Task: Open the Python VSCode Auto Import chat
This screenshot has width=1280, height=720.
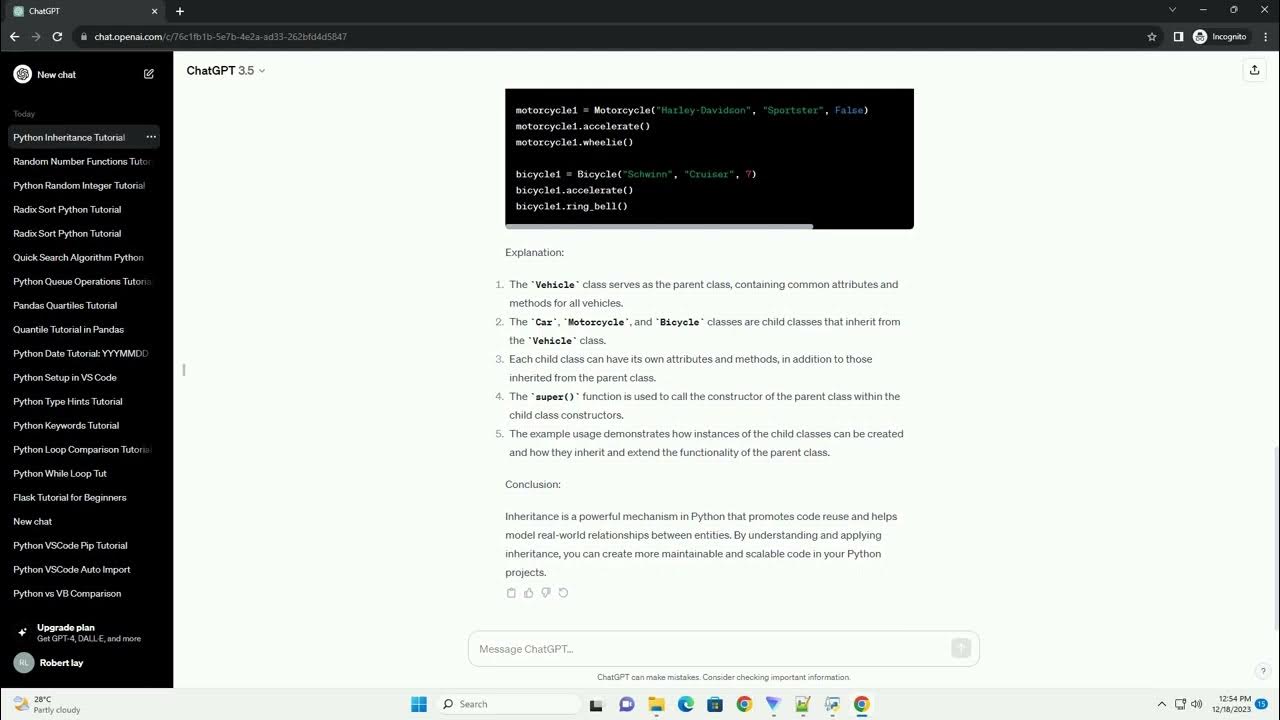Action: pyautogui.click(x=85, y=569)
